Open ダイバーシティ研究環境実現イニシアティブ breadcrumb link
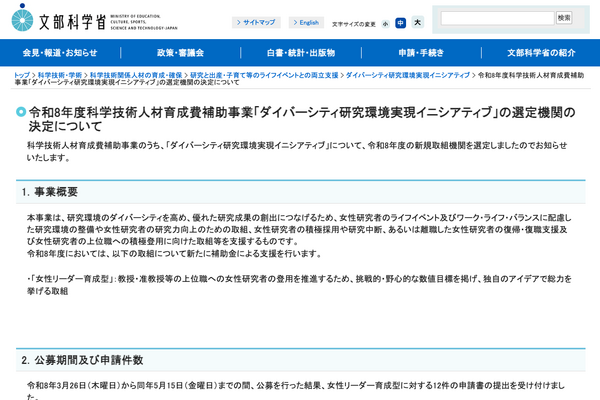Screen dimensions: 600x400 [x=408, y=75]
